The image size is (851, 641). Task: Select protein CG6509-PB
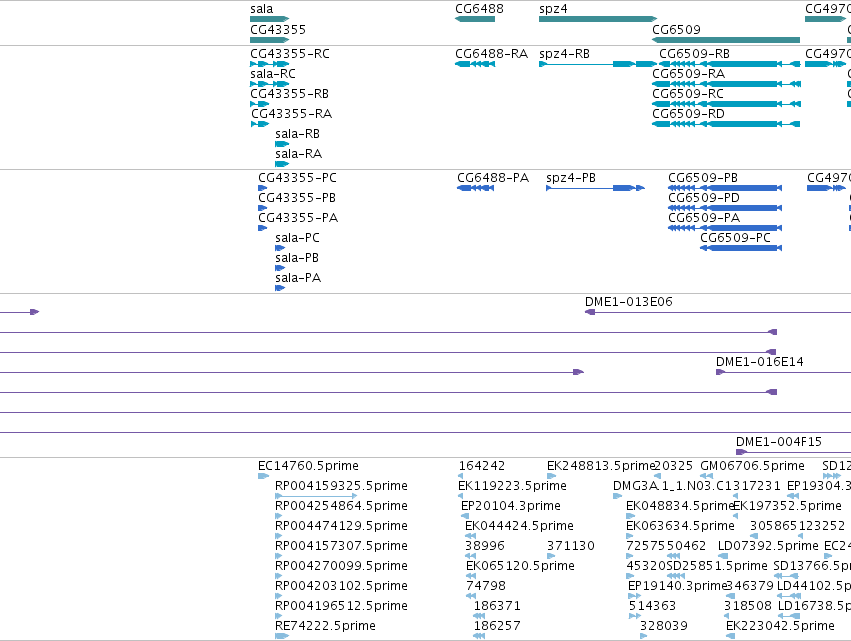coord(725,188)
